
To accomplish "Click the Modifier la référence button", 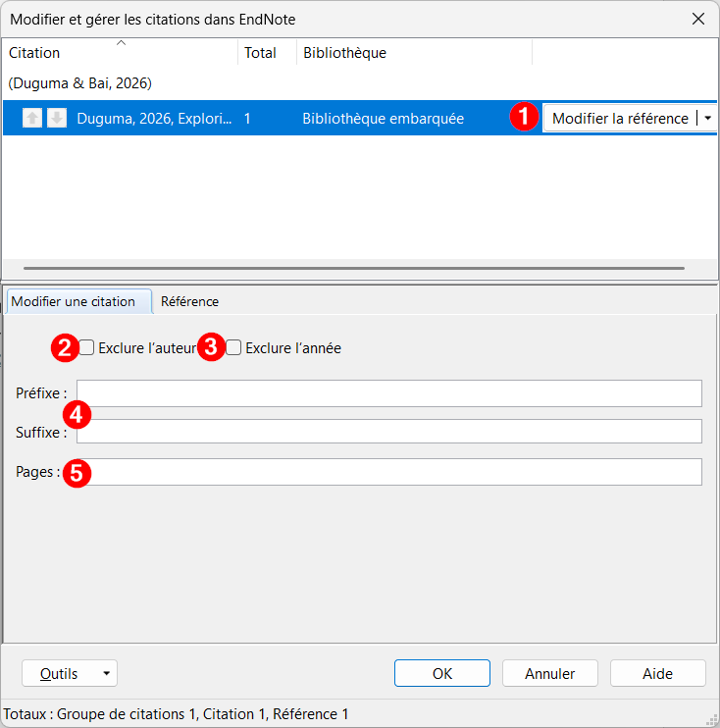I will pos(619,118).
